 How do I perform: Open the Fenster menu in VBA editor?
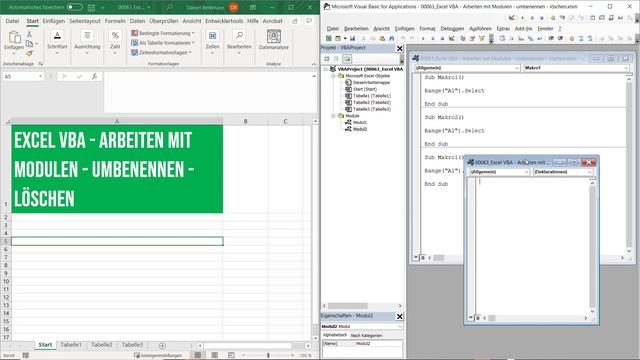point(545,29)
